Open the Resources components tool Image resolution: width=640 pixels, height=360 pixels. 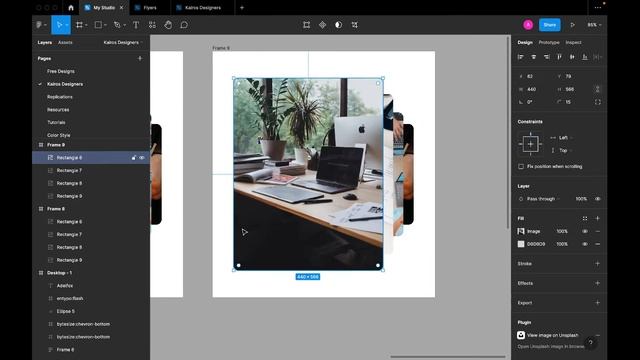tap(152, 25)
